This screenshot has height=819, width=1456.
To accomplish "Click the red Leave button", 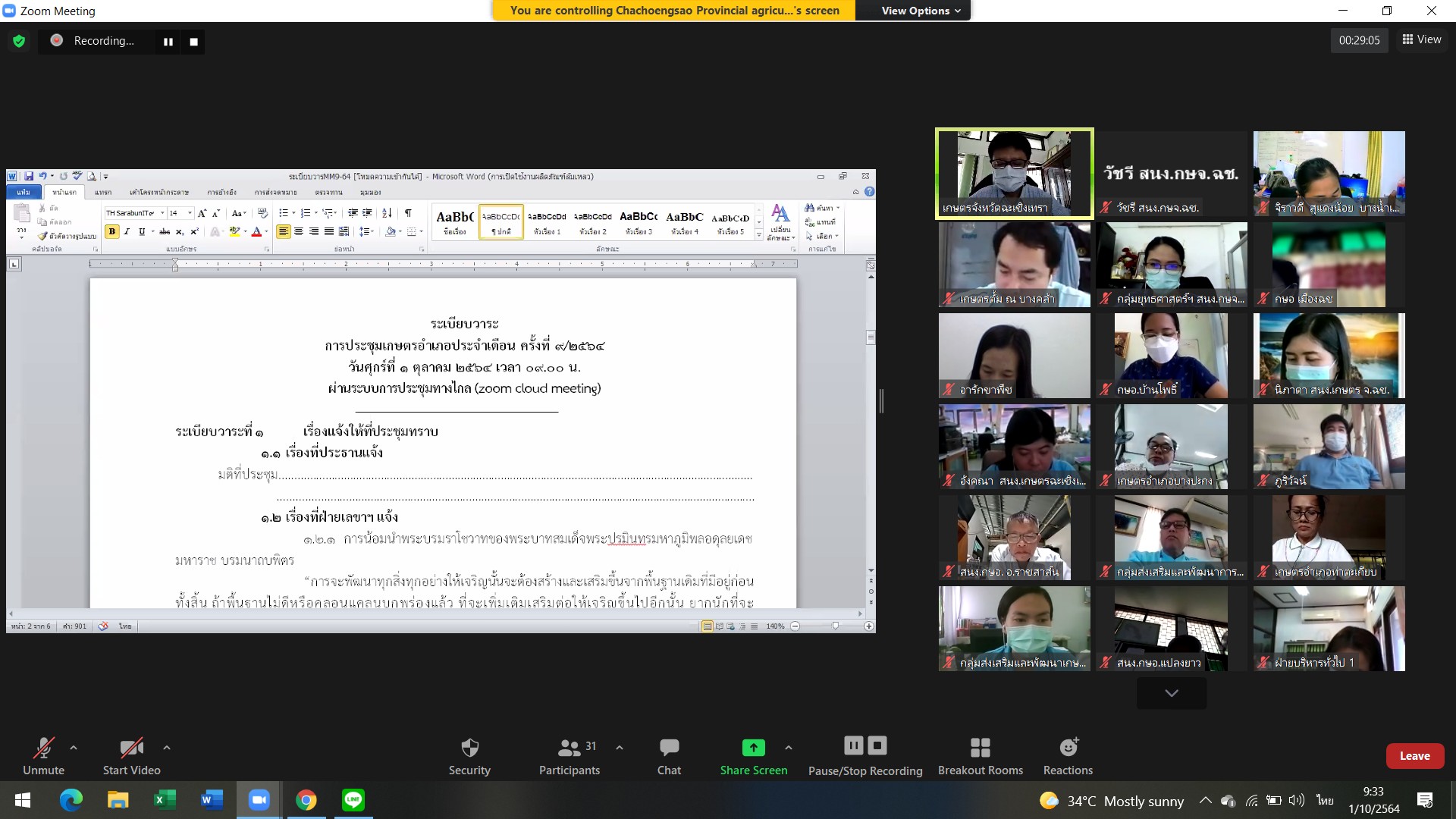I will (1414, 756).
